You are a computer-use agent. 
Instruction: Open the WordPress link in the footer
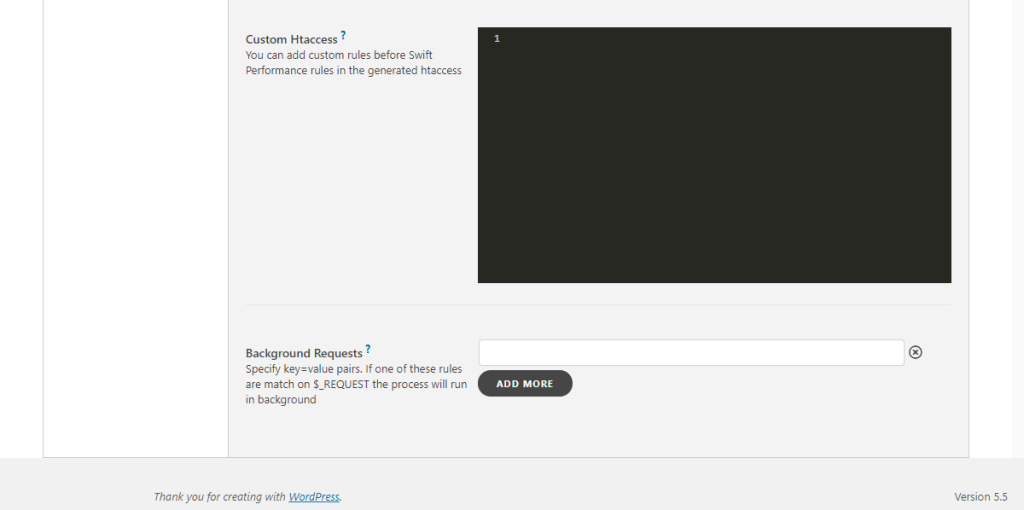[x=314, y=497]
